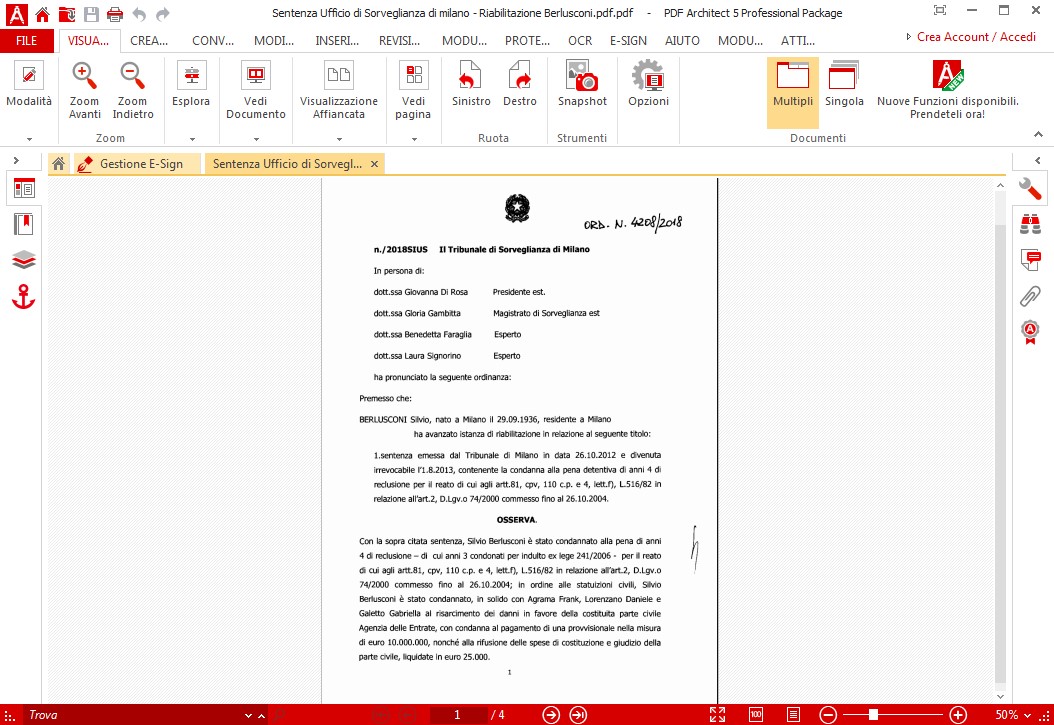This screenshot has width=1054, height=725.
Task: Close Sentenza Ufficio di Sorvegl... tab
Action: [374, 164]
